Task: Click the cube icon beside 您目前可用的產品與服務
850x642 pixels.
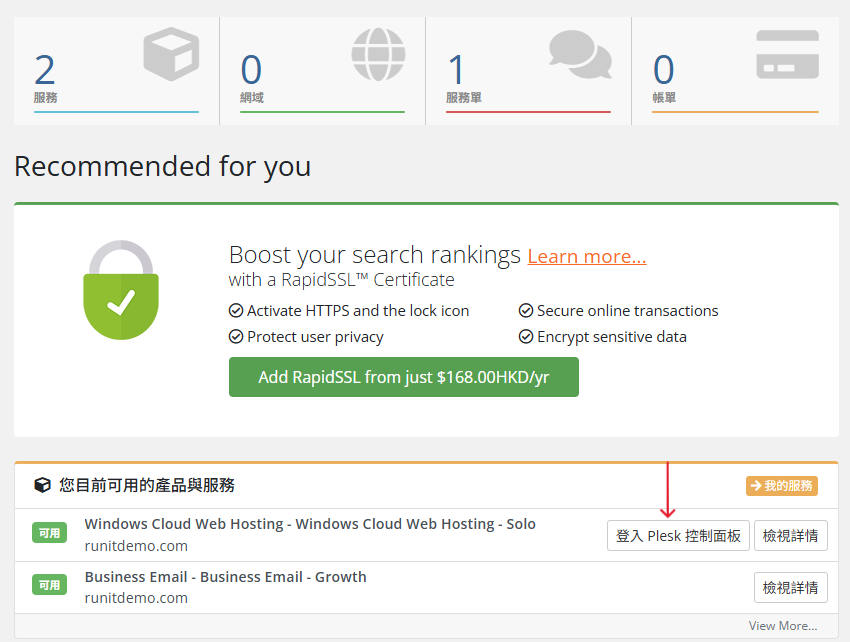Action: [x=42, y=485]
